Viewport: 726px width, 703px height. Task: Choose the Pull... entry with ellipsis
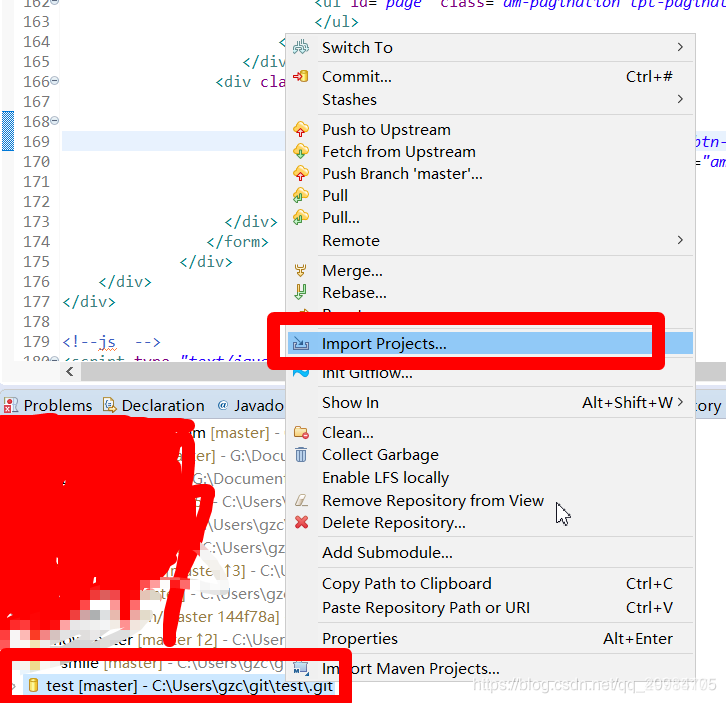[x=490, y=218]
